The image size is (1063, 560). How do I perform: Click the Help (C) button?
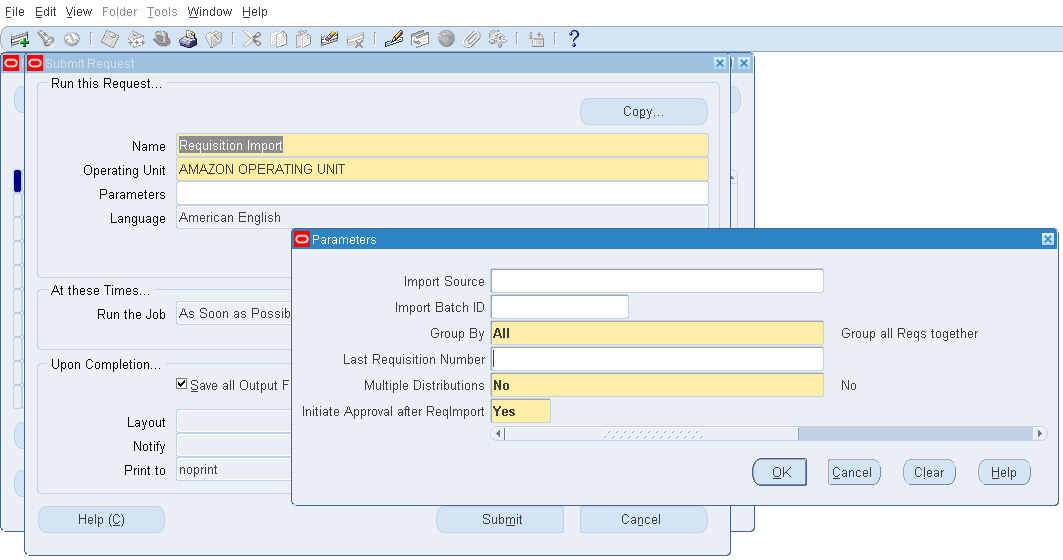click(101, 519)
